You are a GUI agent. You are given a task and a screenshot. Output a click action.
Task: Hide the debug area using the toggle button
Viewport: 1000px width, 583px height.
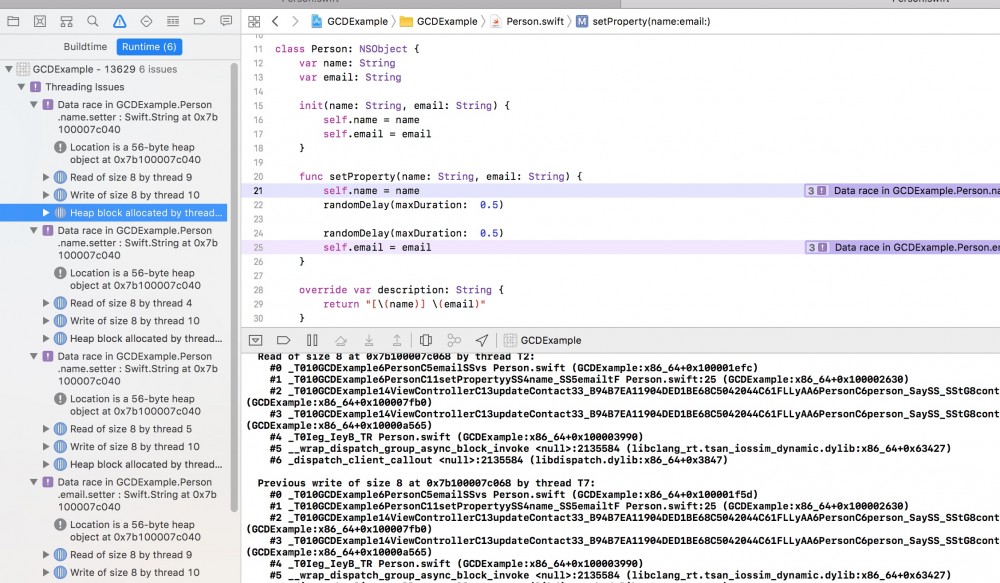255,340
